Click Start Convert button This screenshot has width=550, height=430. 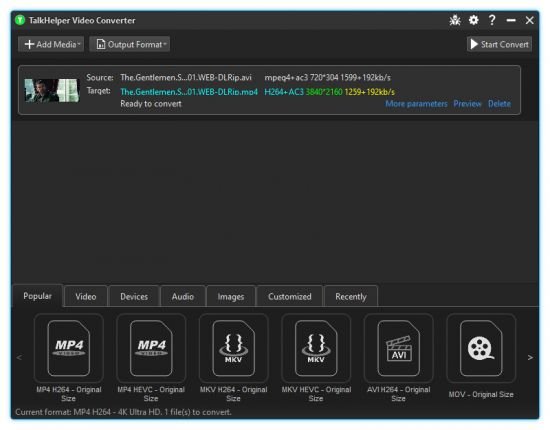point(499,44)
